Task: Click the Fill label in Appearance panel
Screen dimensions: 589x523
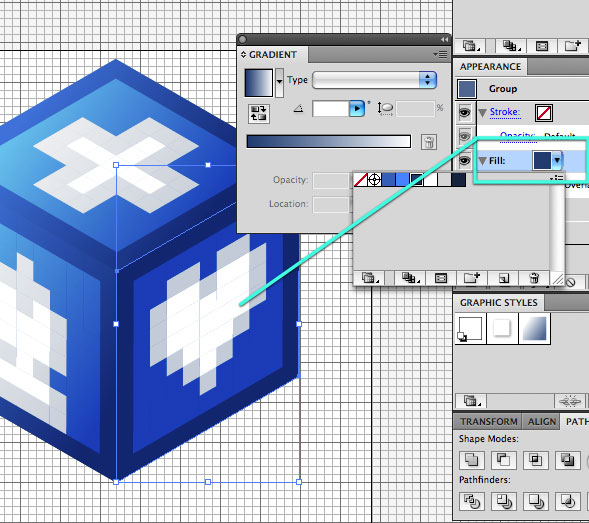Action: (497, 161)
